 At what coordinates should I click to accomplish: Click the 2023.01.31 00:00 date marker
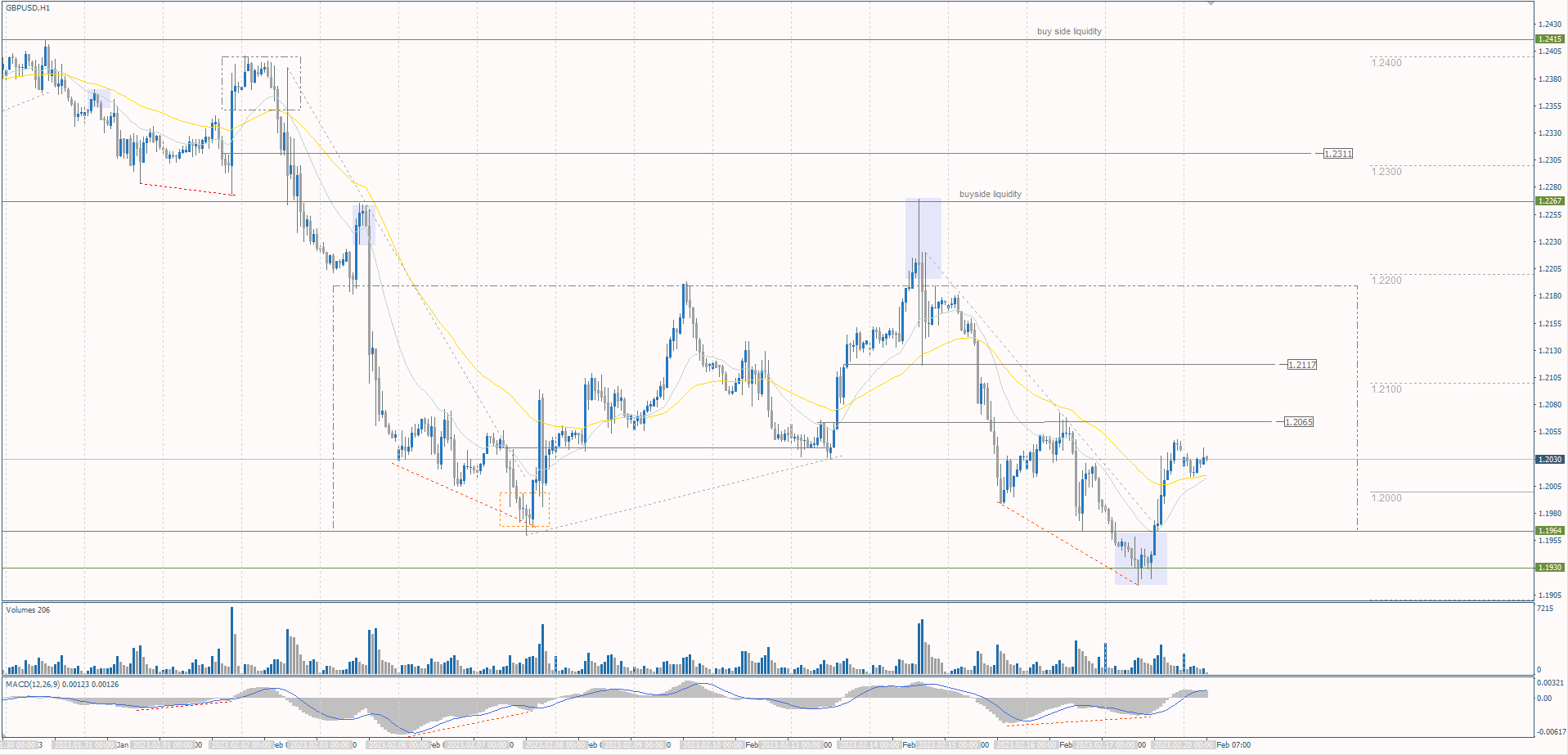coord(84,745)
